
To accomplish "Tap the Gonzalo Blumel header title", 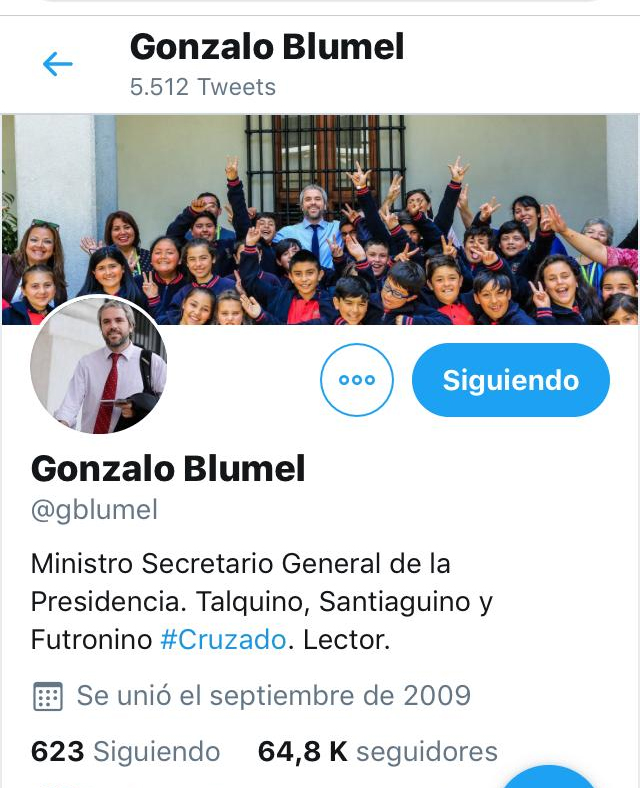I will (x=267, y=47).
